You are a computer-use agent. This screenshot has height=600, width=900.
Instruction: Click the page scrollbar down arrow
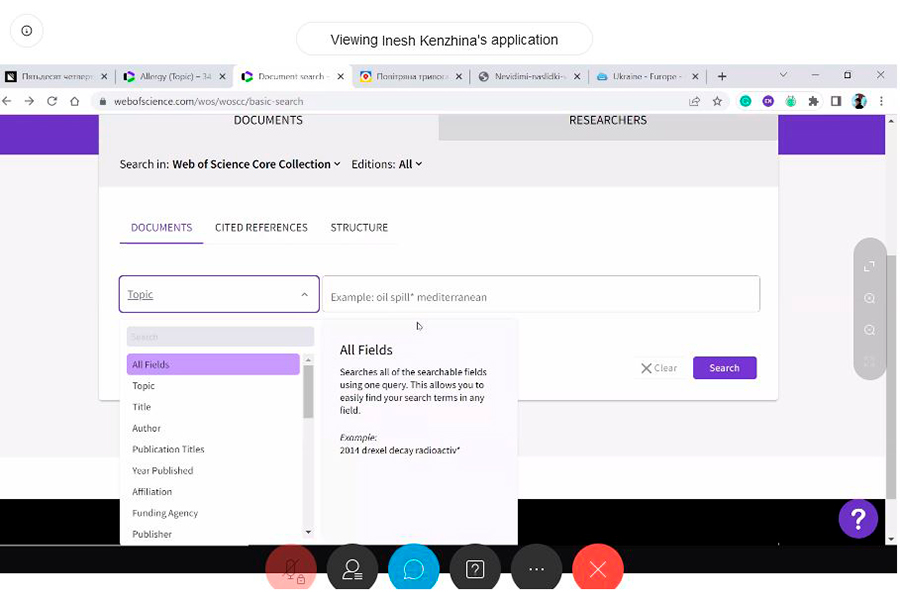(891, 539)
